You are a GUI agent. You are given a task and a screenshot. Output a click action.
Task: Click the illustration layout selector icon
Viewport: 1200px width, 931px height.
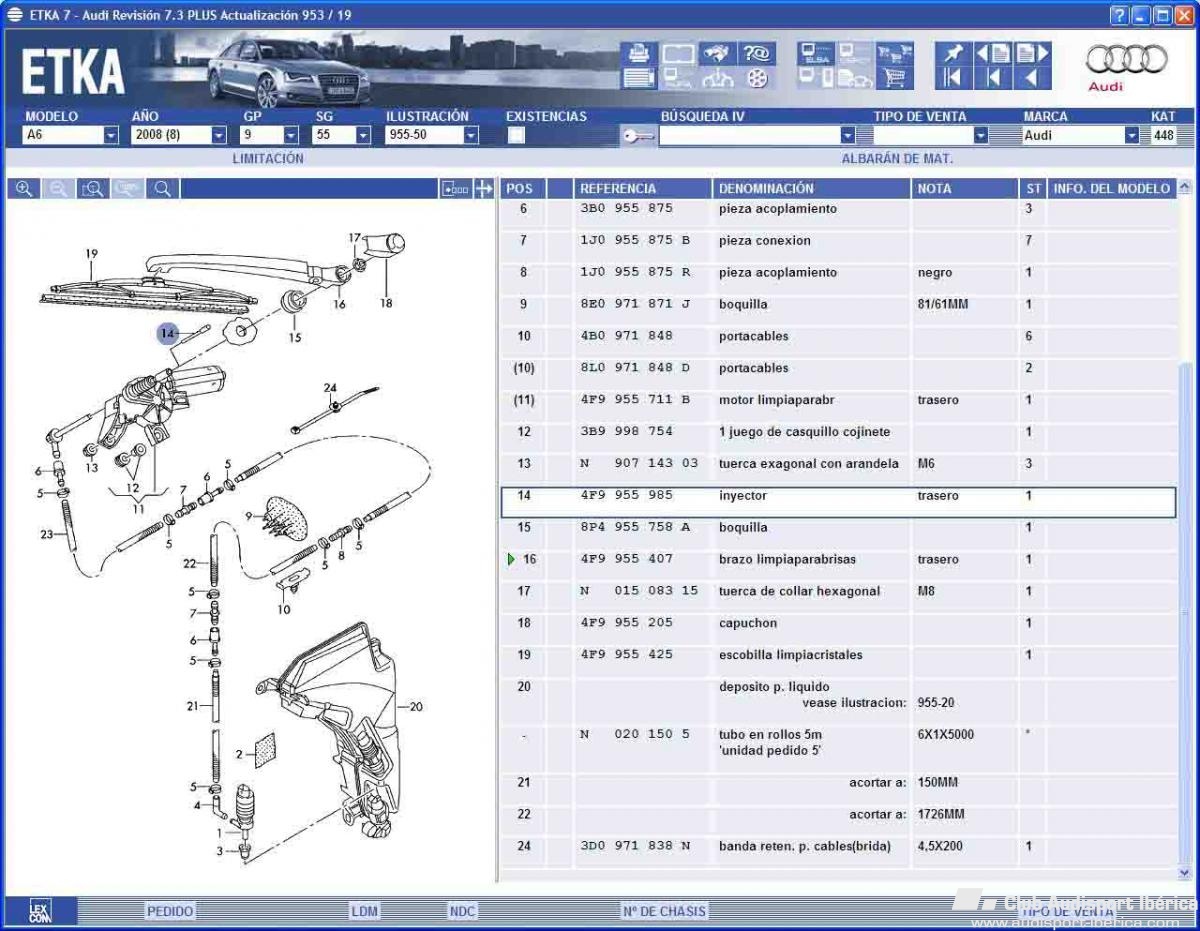[455, 188]
